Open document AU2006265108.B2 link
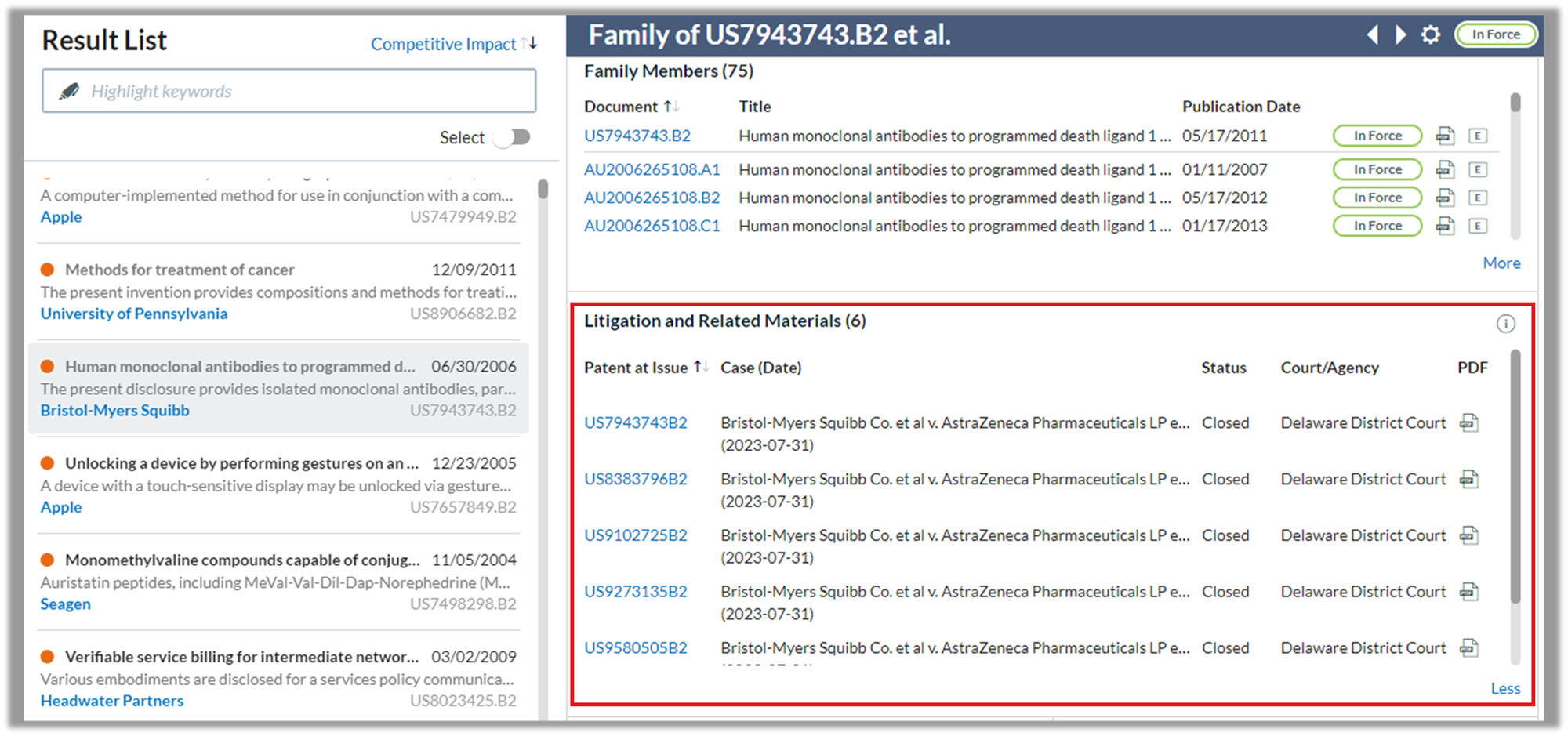 652,198
